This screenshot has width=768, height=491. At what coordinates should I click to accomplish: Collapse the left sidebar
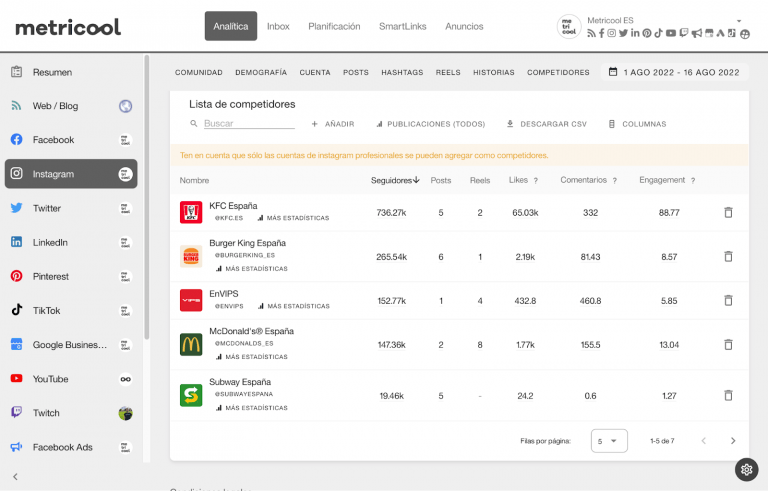point(15,477)
